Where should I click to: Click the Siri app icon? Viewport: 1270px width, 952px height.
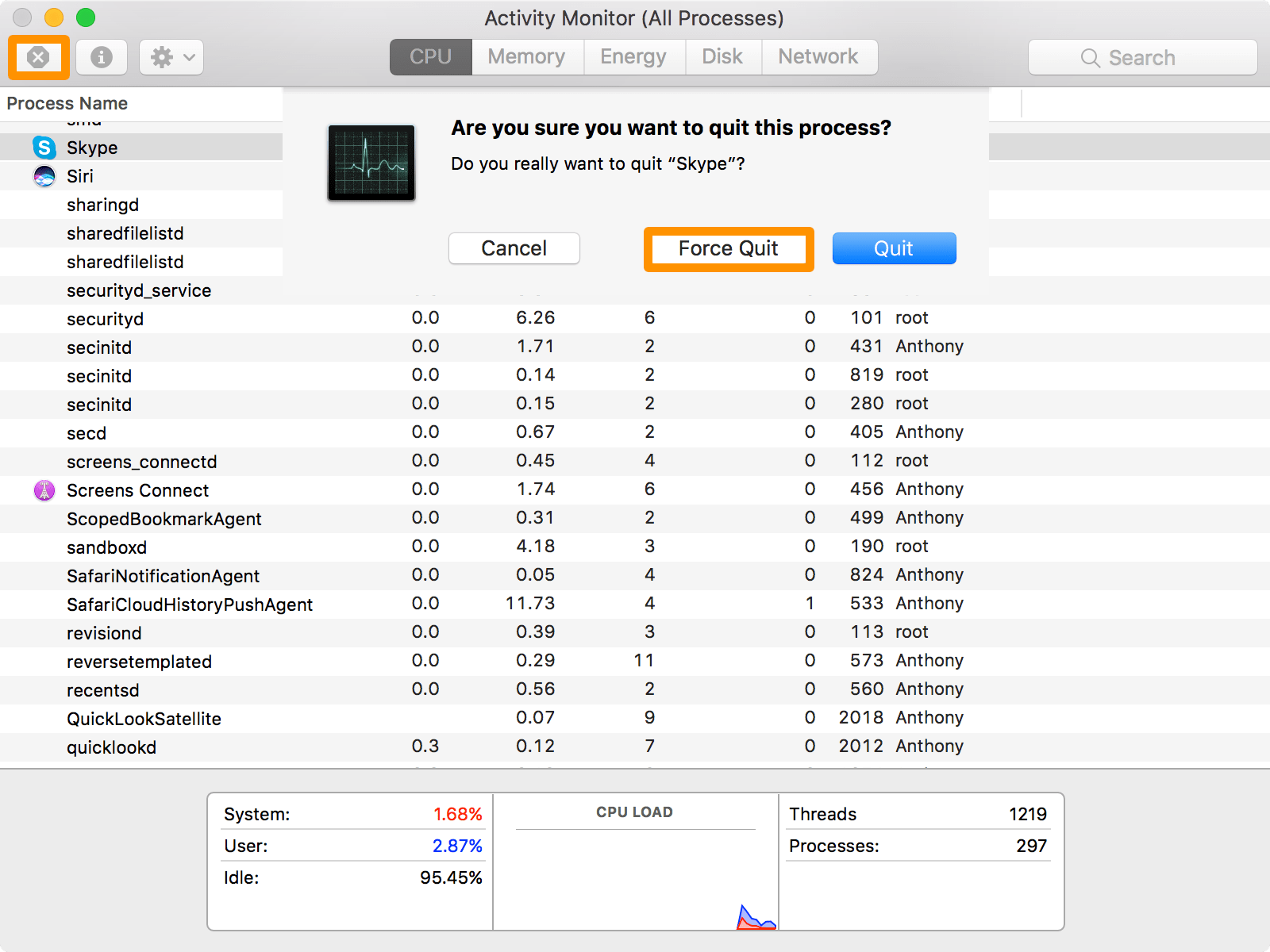tap(44, 176)
